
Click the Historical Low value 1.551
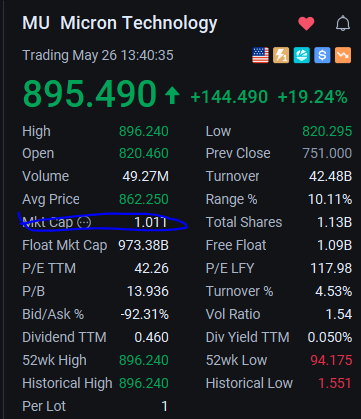[335, 383]
